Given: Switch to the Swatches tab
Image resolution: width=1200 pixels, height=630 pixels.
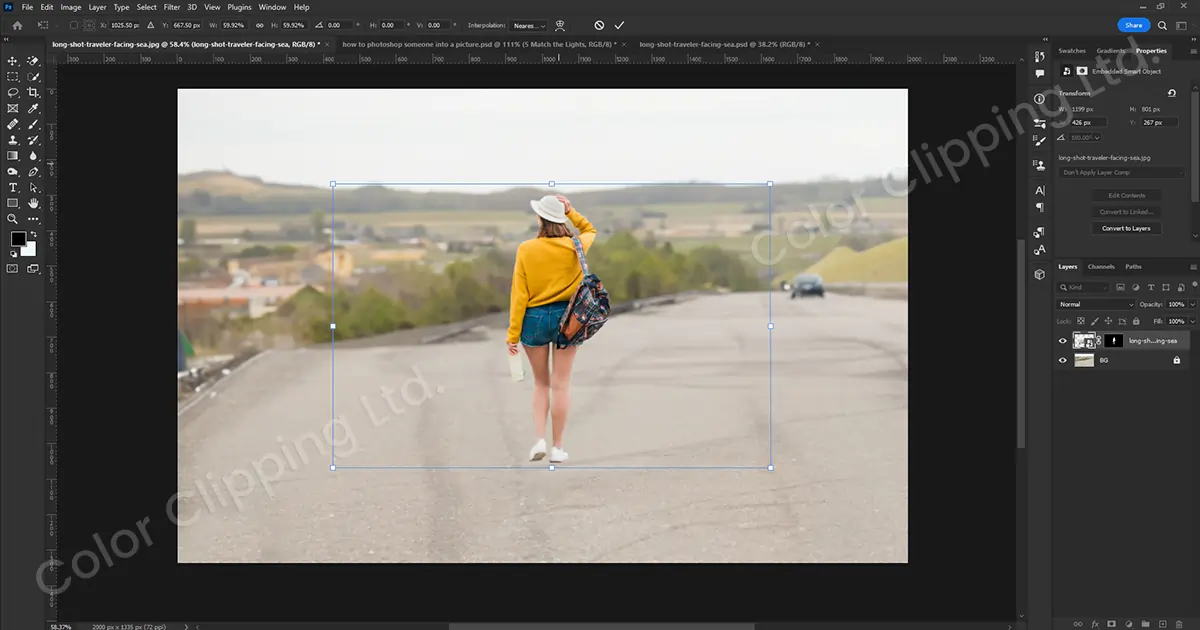Looking at the screenshot, I should 1072,50.
